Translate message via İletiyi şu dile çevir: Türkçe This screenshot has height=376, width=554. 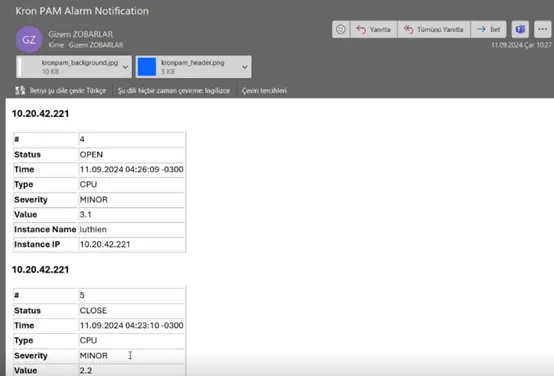[x=68, y=91]
